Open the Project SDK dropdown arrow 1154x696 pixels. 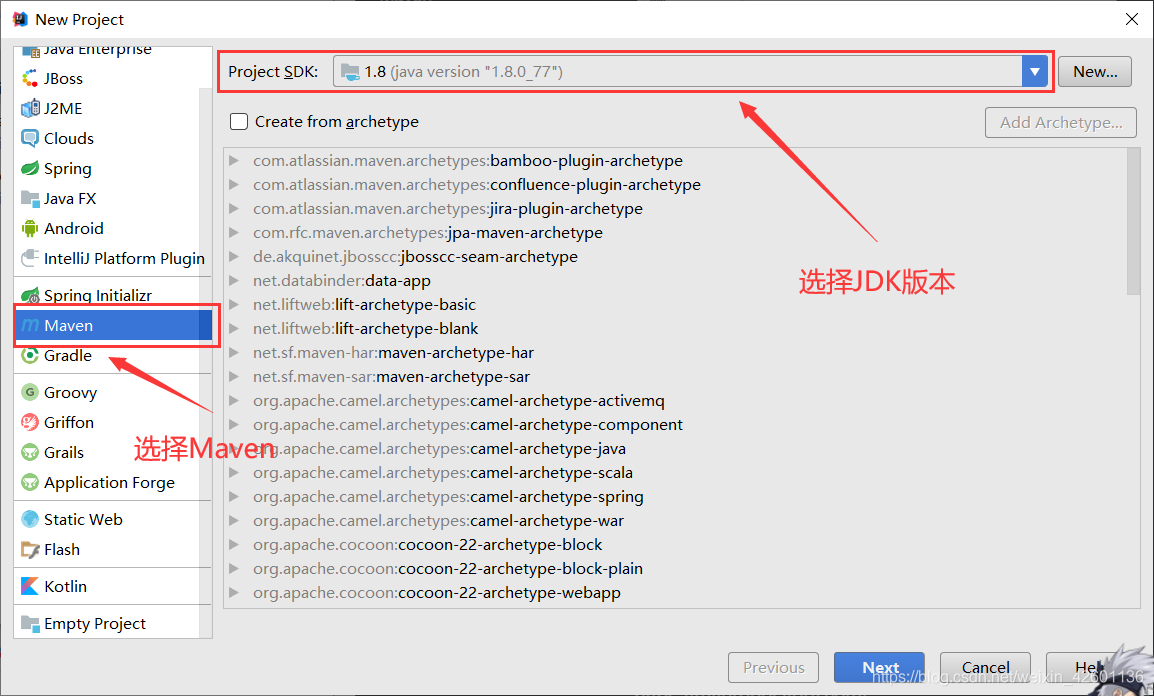(x=1034, y=71)
